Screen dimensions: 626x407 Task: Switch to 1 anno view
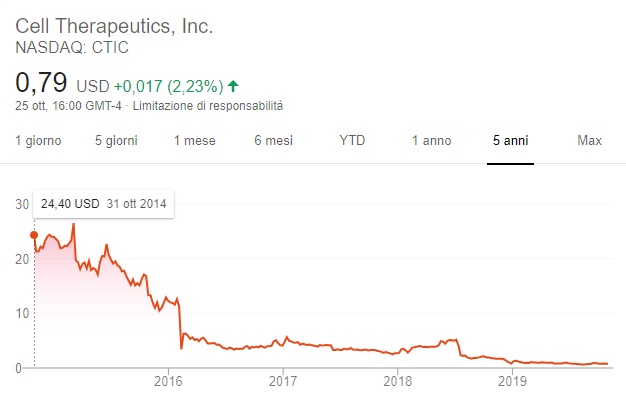[431, 141]
